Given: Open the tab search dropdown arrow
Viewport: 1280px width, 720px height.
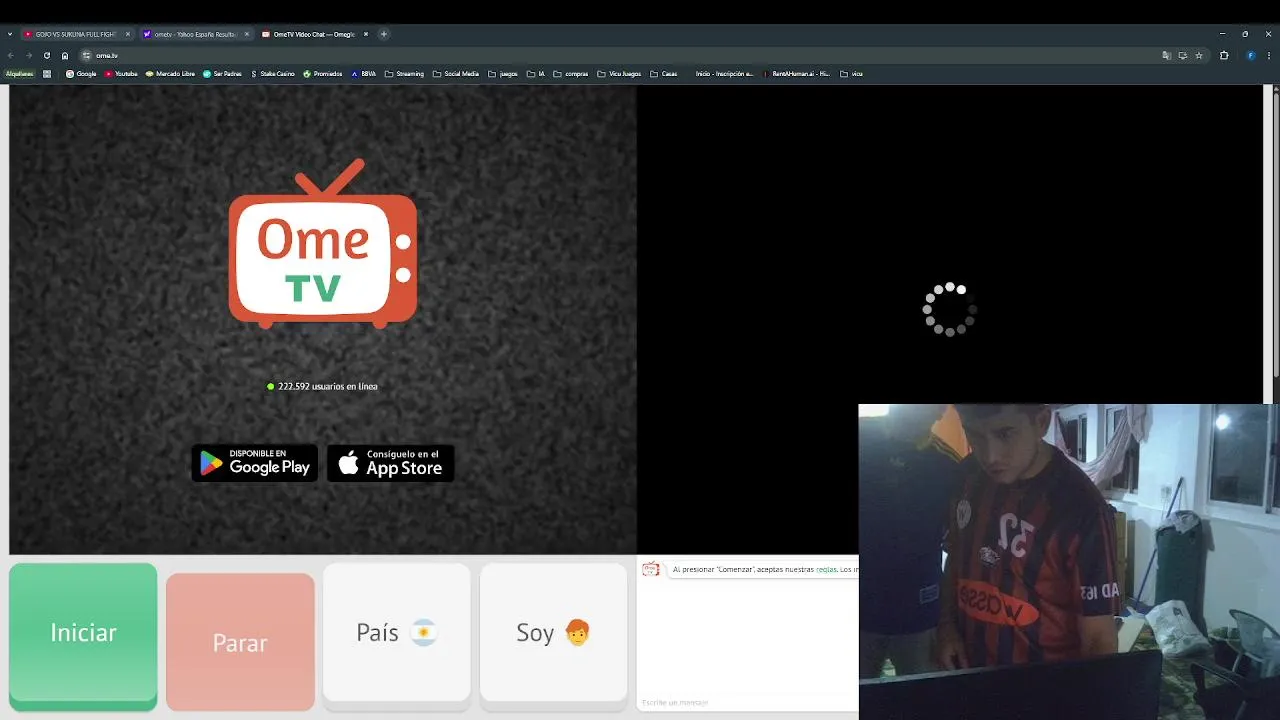Looking at the screenshot, I should [x=10, y=34].
